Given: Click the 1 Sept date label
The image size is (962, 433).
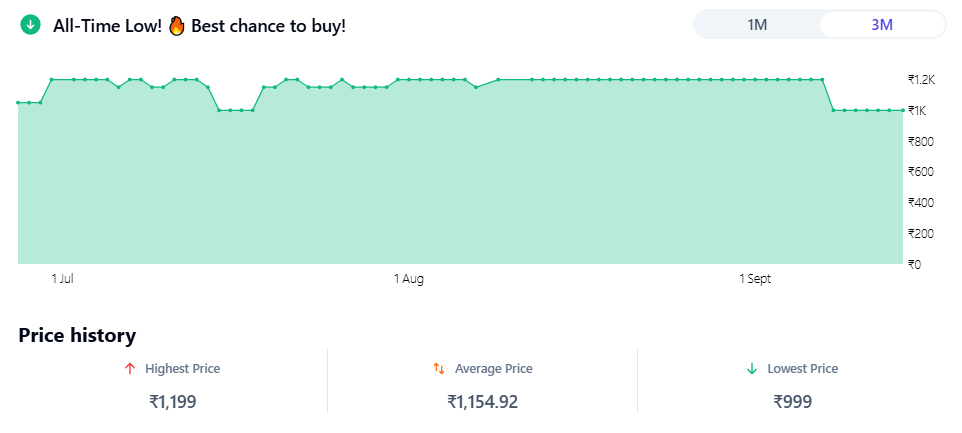Looking at the screenshot, I should click(755, 279).
